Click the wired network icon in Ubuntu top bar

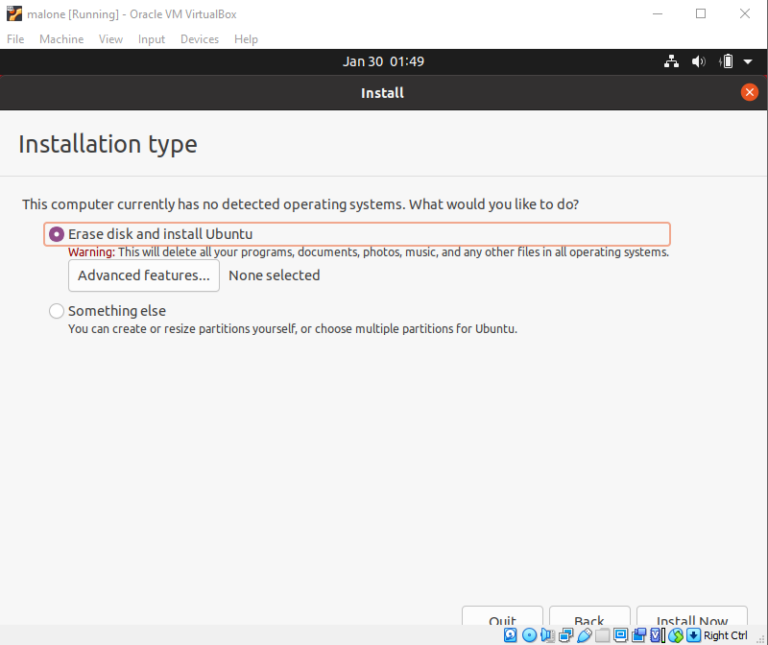671,62
